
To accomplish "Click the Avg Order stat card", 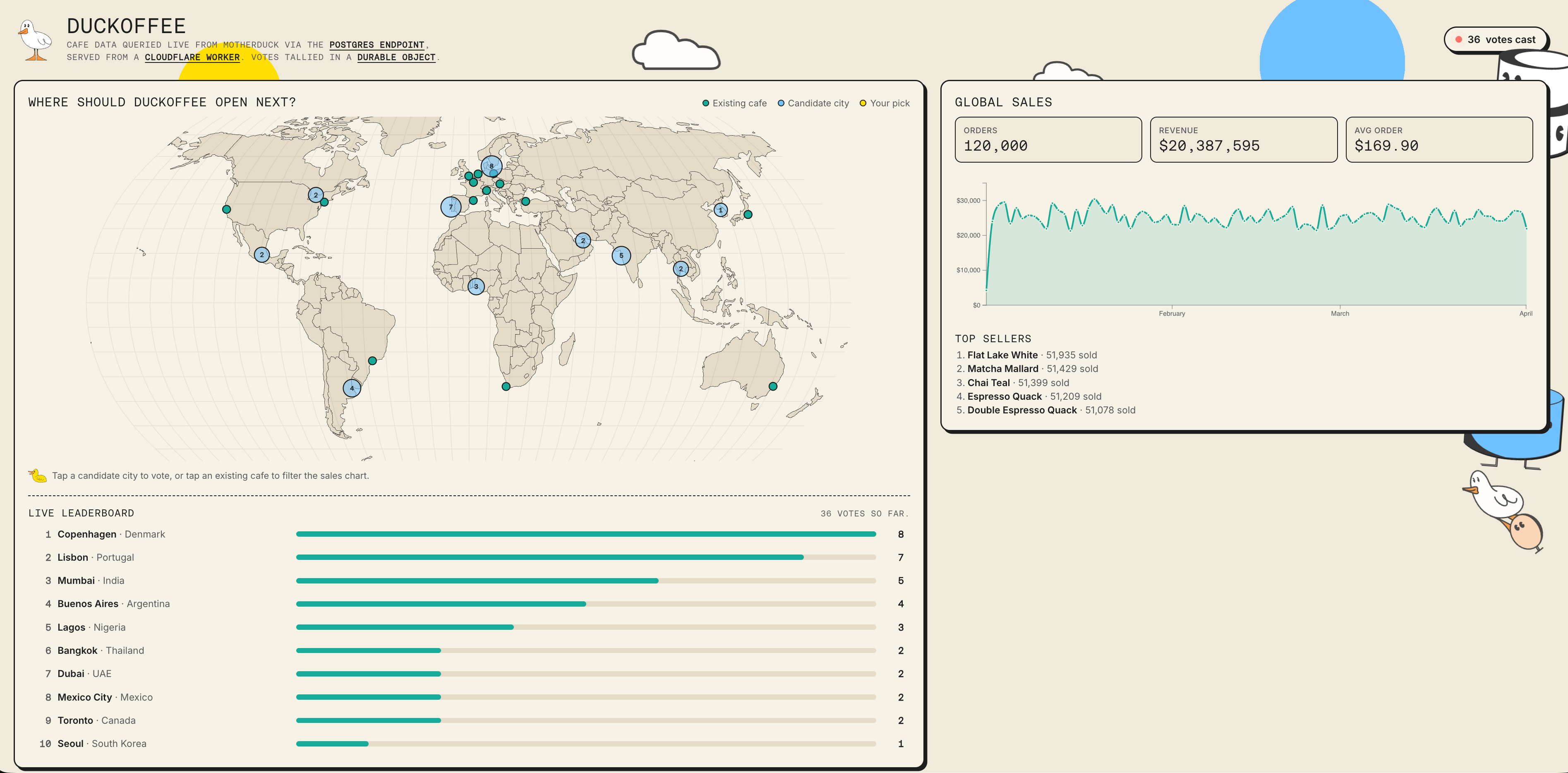I will [1439, 139].
